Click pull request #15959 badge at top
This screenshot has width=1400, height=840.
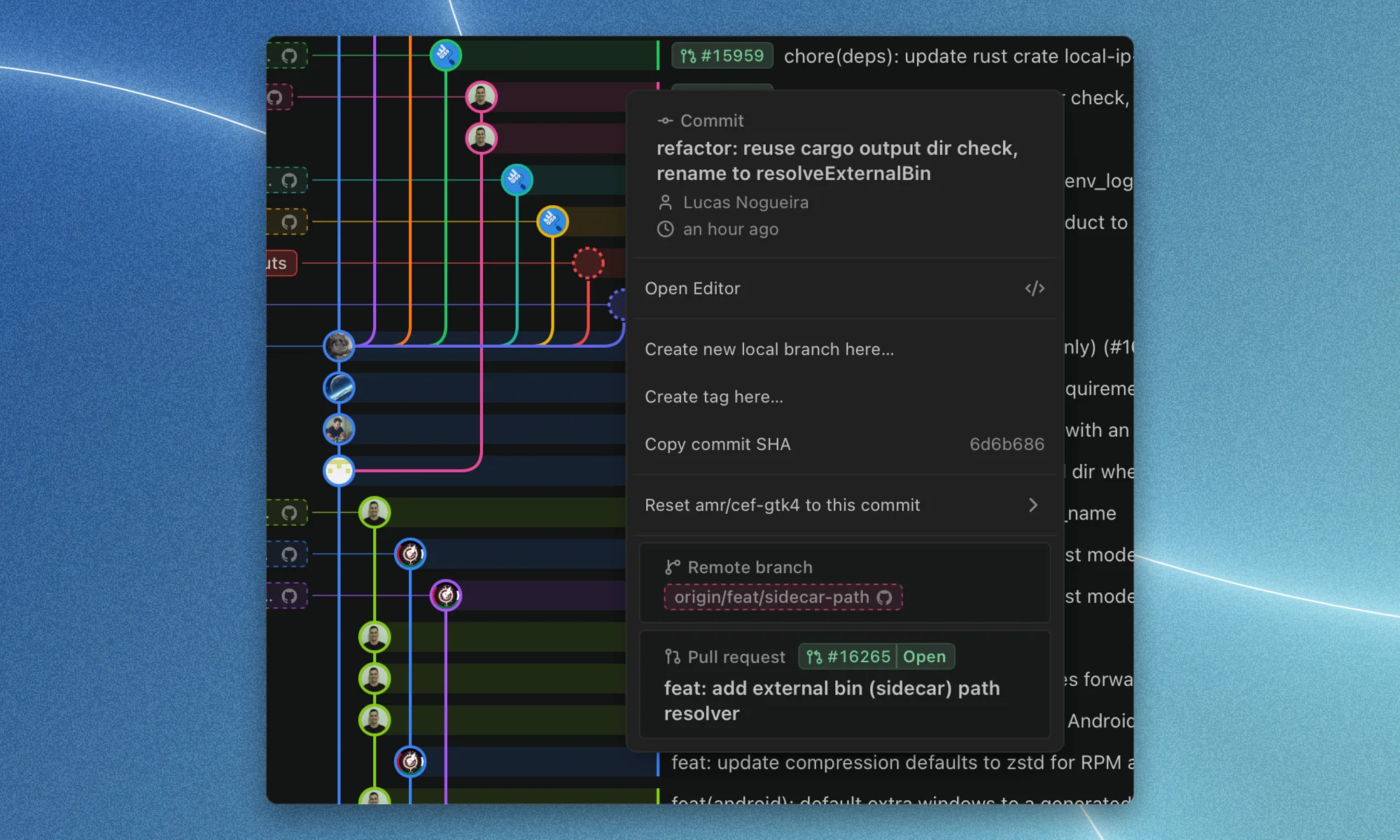pyautogui.click(x=722, y=56)
